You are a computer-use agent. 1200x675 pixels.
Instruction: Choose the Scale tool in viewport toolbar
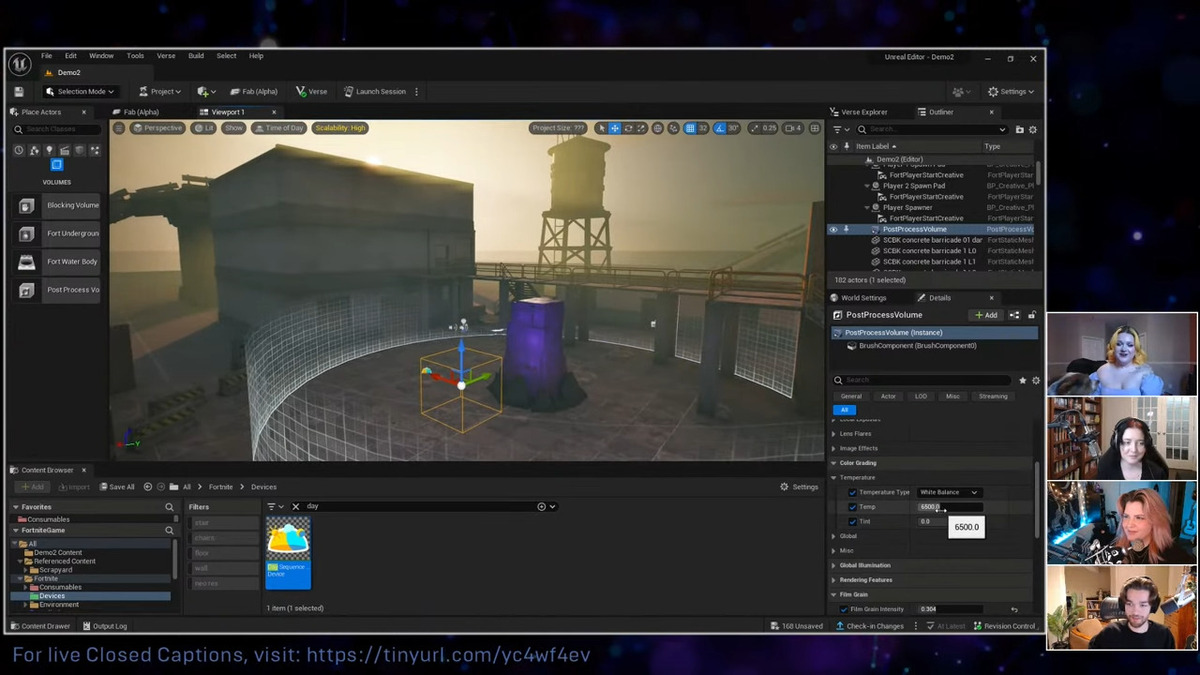coord(641,128)
